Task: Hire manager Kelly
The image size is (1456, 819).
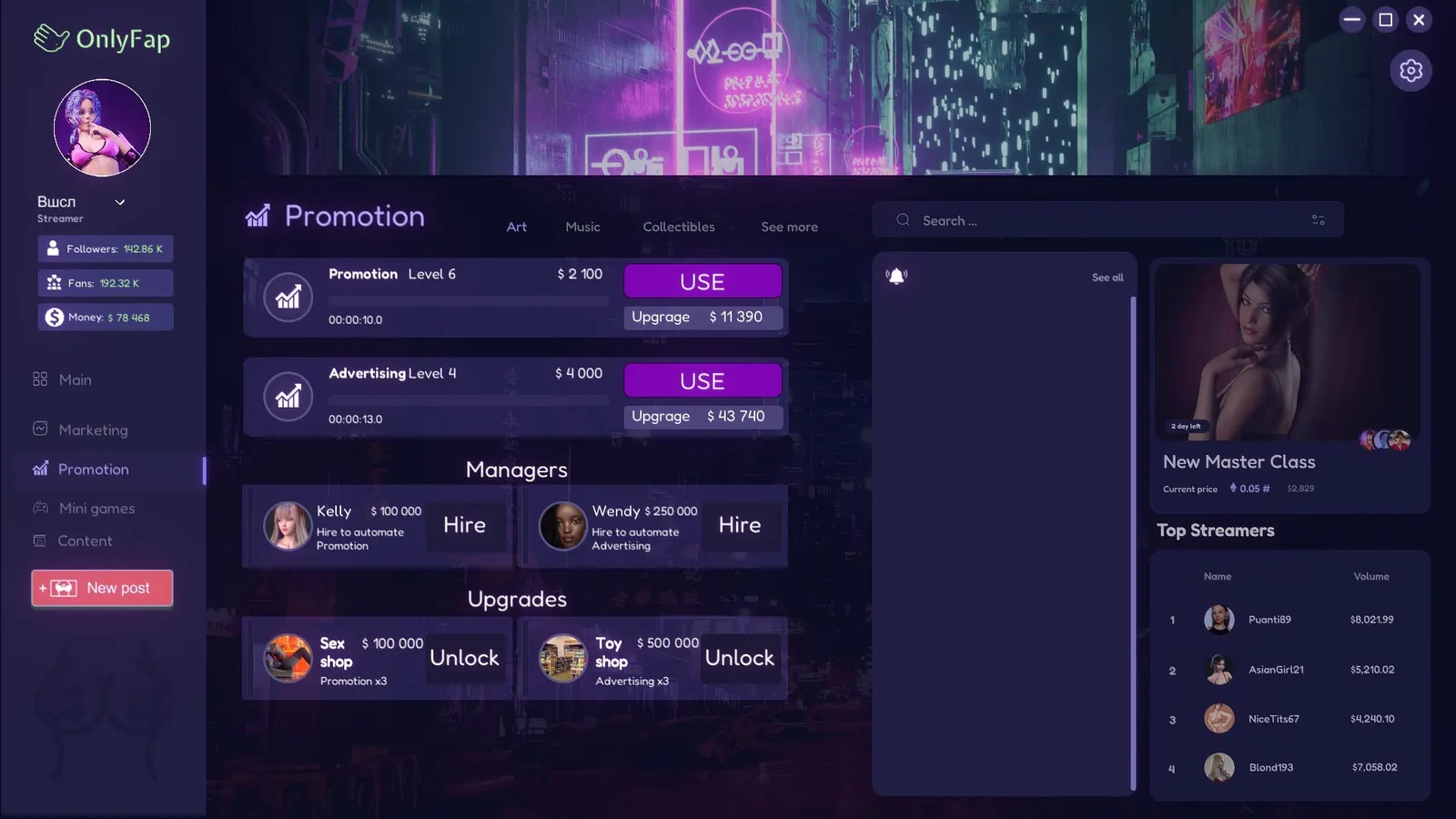Action: (465, 525)
